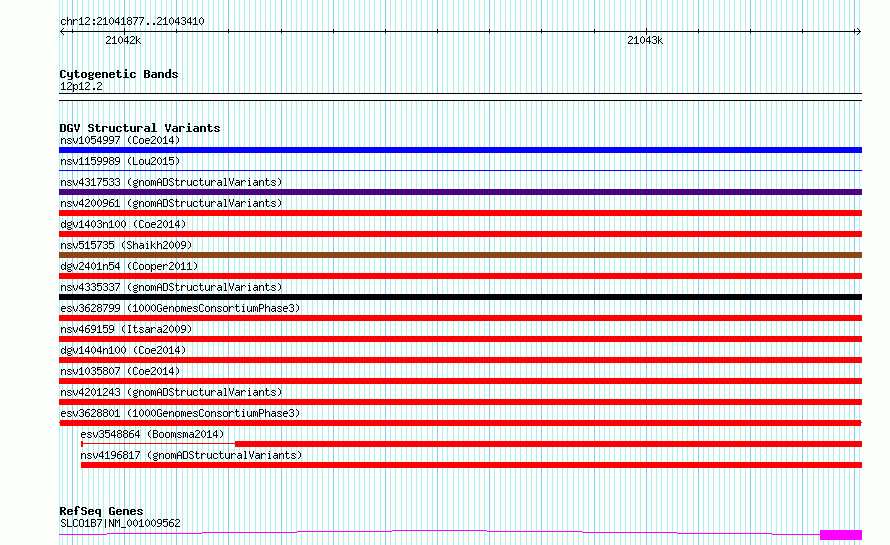The width and height of the screenshot is (890, 545).
Task: Open the esv3628801 (1000GenomesConsortiumPhase3) label
Action: [x=180, y=413]
